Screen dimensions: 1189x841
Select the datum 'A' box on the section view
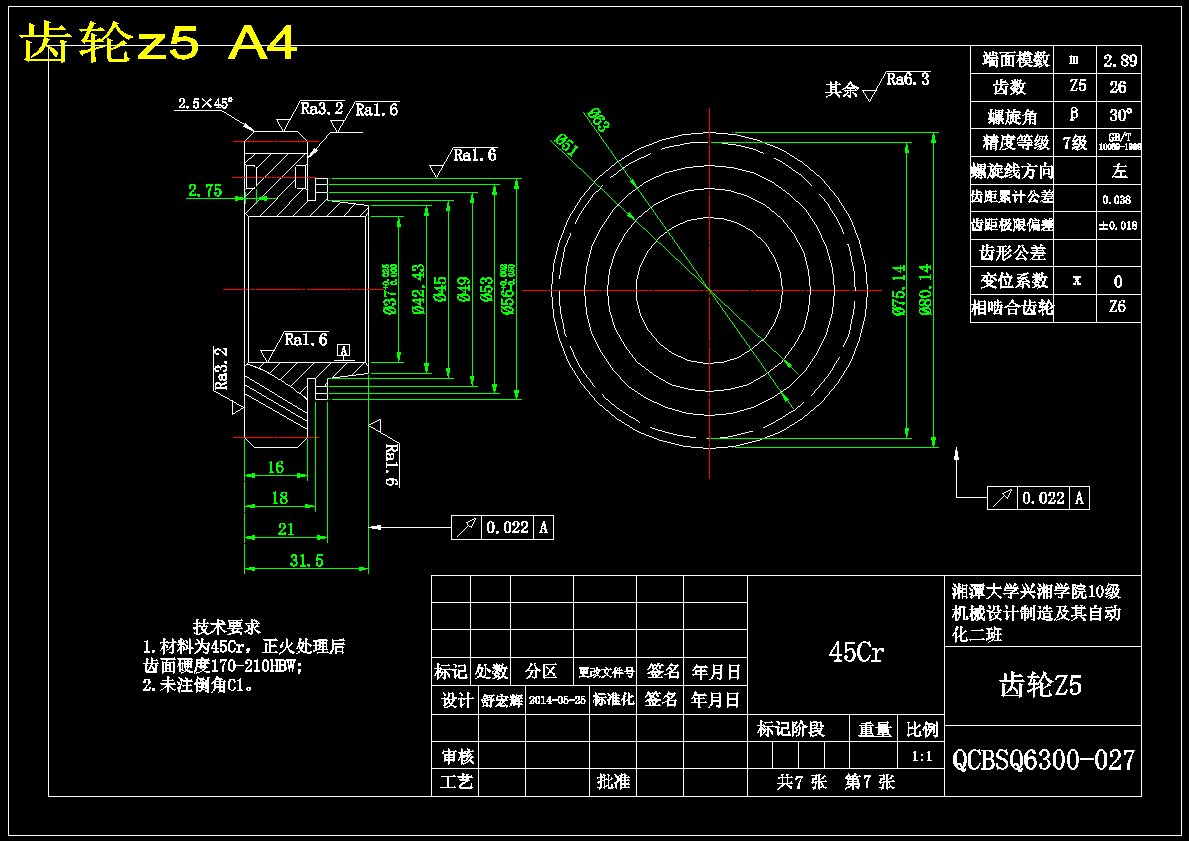(344, 350)
